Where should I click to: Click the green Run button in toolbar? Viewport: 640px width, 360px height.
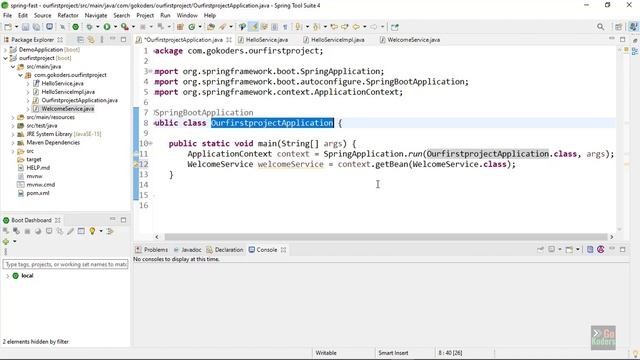click(107, 27)
